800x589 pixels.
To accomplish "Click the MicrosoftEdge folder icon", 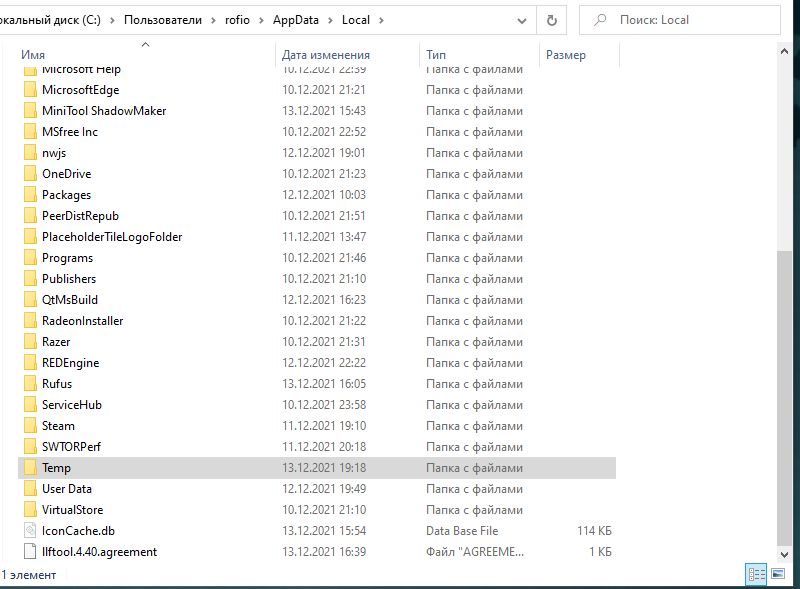I will (30, 90).
